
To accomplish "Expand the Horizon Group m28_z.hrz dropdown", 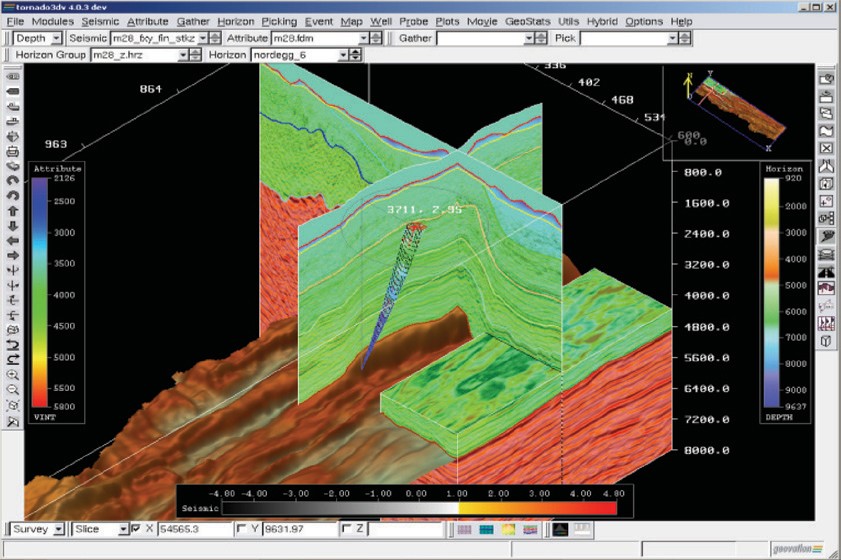I will pos(183,55).
